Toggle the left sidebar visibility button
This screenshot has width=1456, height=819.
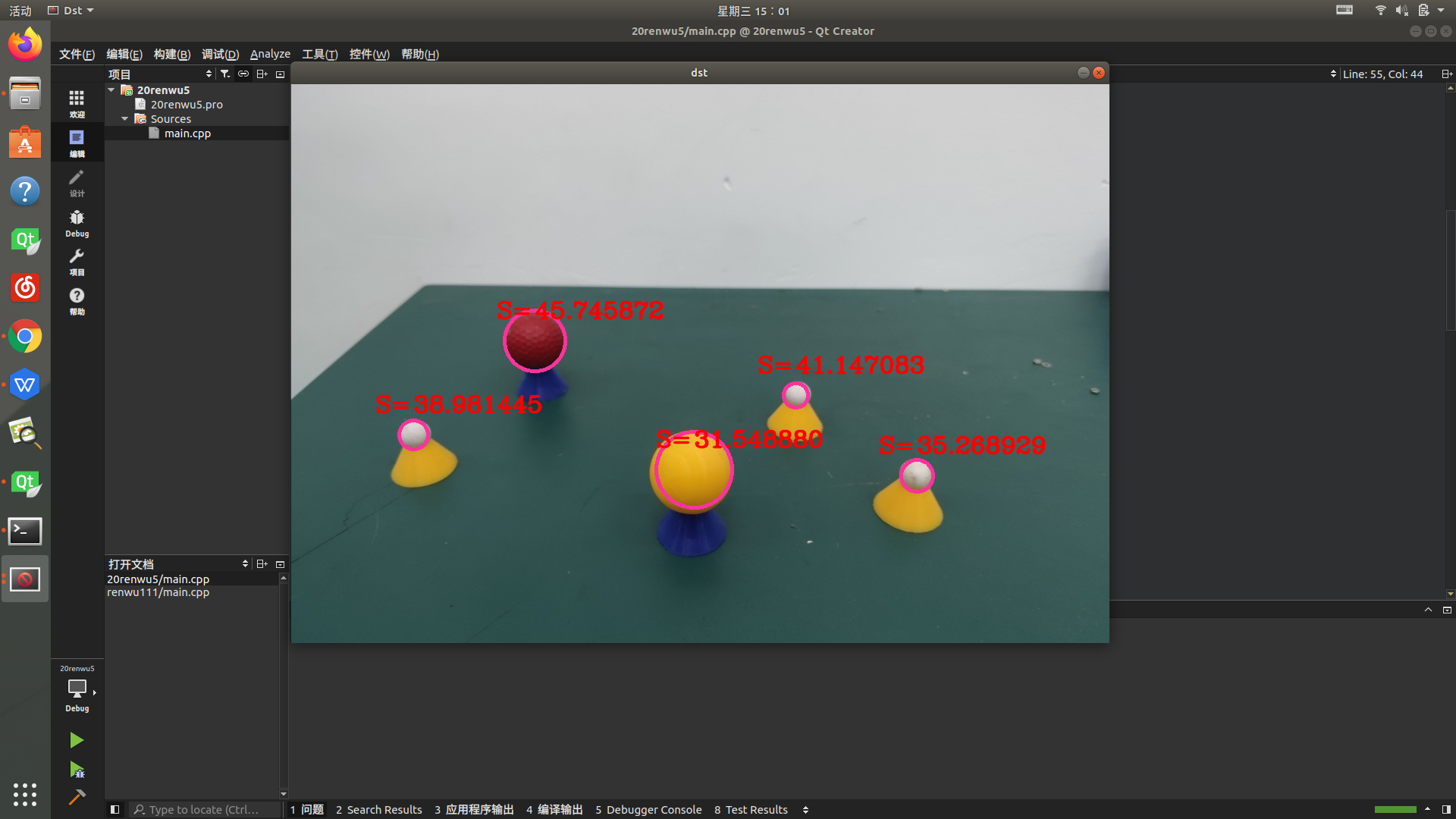click(115, 809)
